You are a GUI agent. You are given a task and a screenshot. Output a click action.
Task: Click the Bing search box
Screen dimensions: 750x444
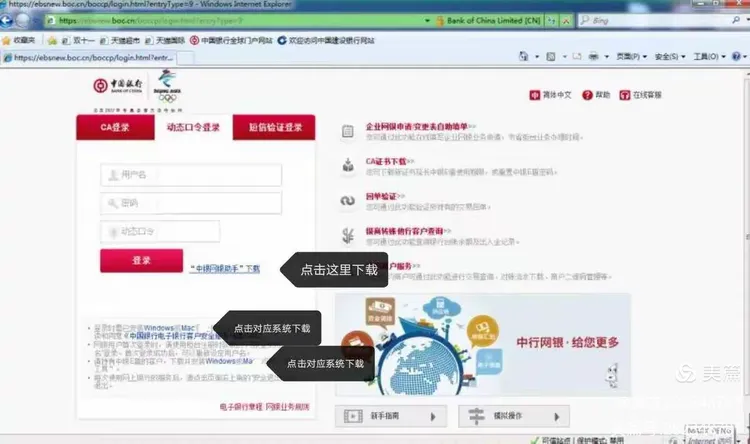click(x=654, y=20)
